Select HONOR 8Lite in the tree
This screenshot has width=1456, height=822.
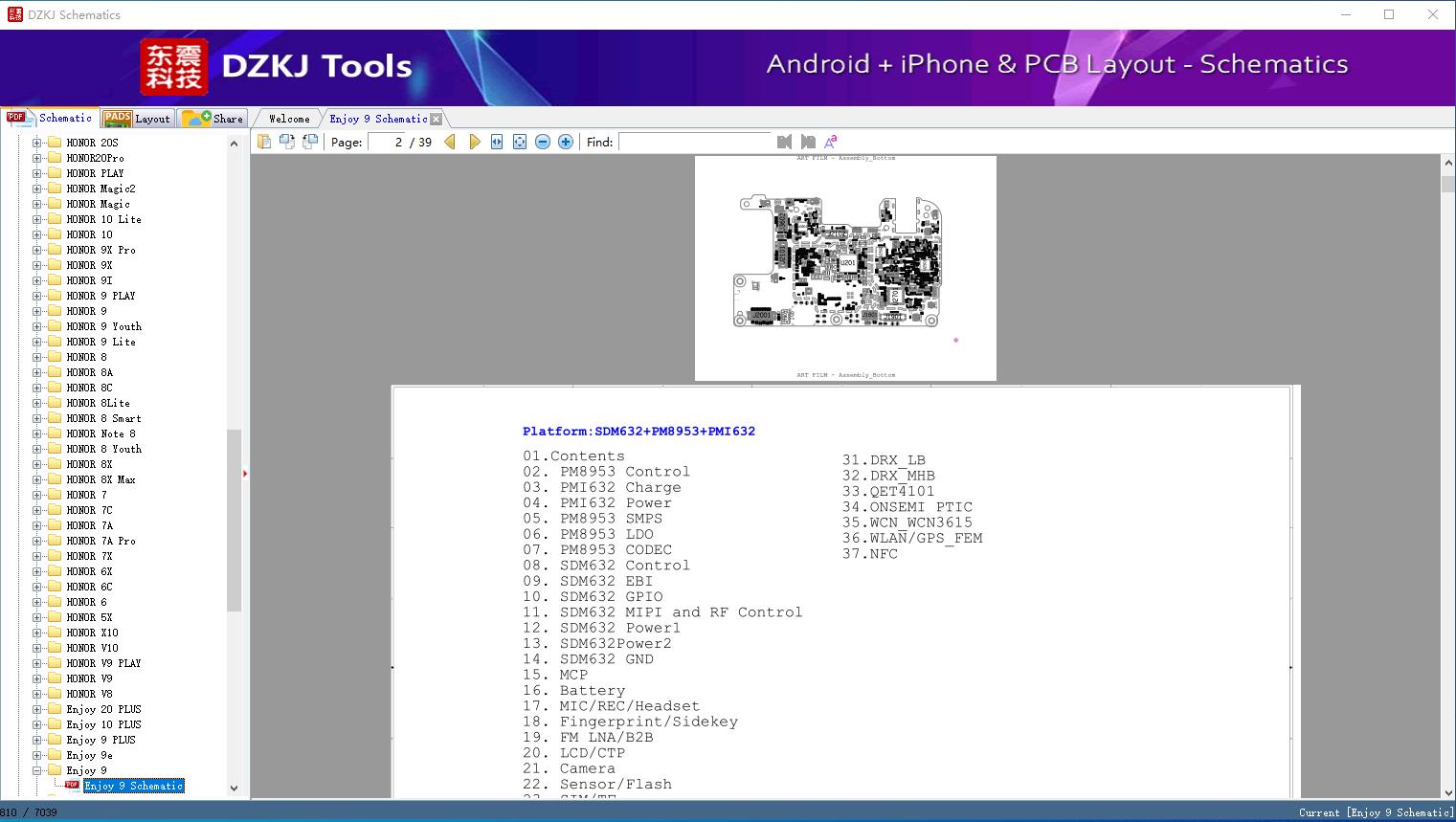point(98,403)
